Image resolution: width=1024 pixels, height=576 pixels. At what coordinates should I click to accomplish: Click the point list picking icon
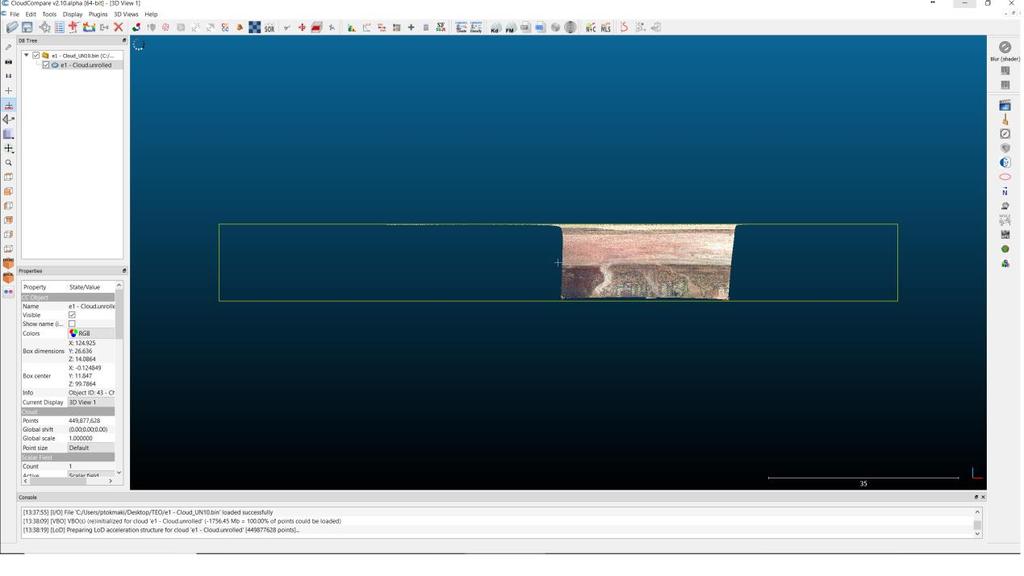[x=59, y=27]
